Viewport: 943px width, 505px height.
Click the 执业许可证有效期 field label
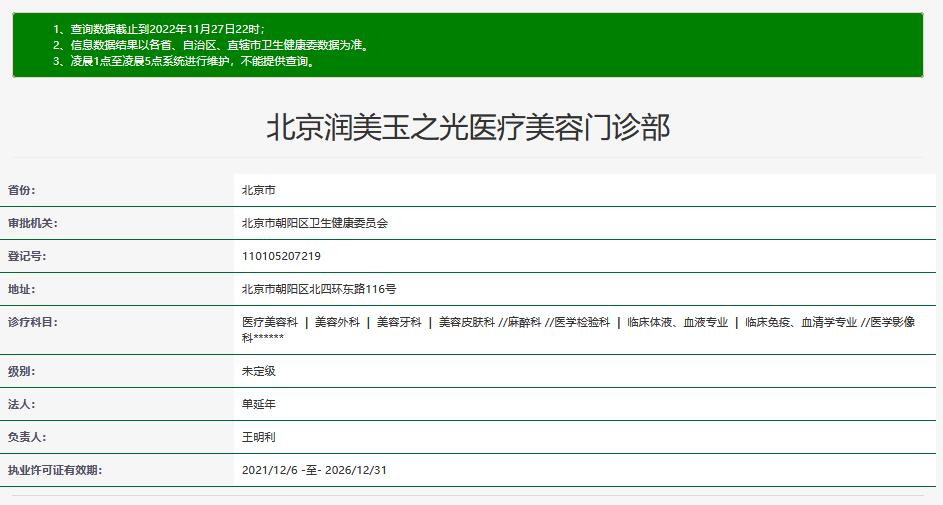[55, 470]
